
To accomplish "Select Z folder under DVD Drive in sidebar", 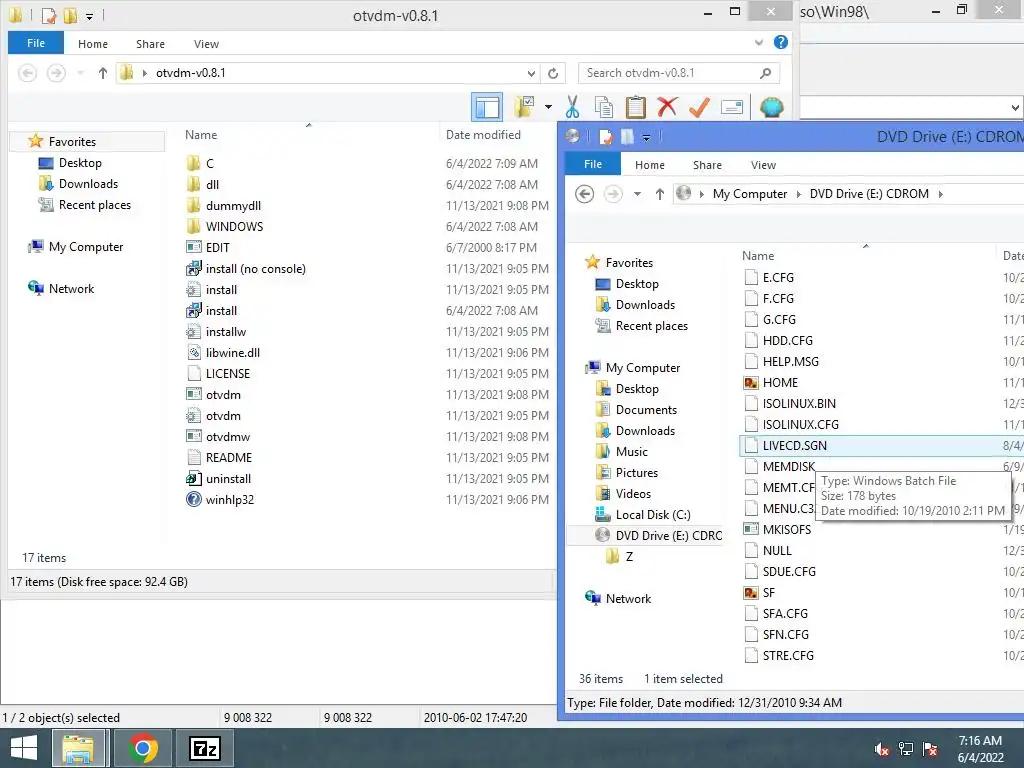I will point(629,556).
